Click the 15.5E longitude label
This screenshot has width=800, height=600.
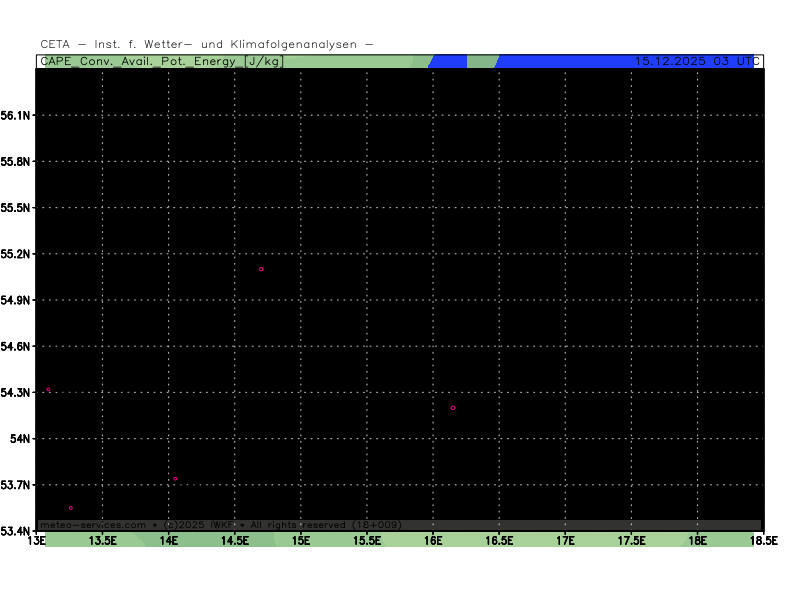367,541
